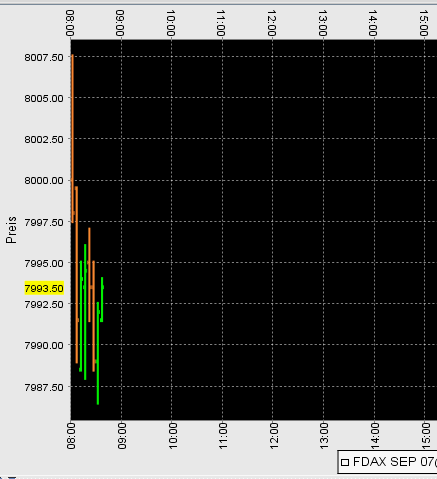Click the Preis axis title
This screenshot has width=437, height=479.
click(11, 230)
